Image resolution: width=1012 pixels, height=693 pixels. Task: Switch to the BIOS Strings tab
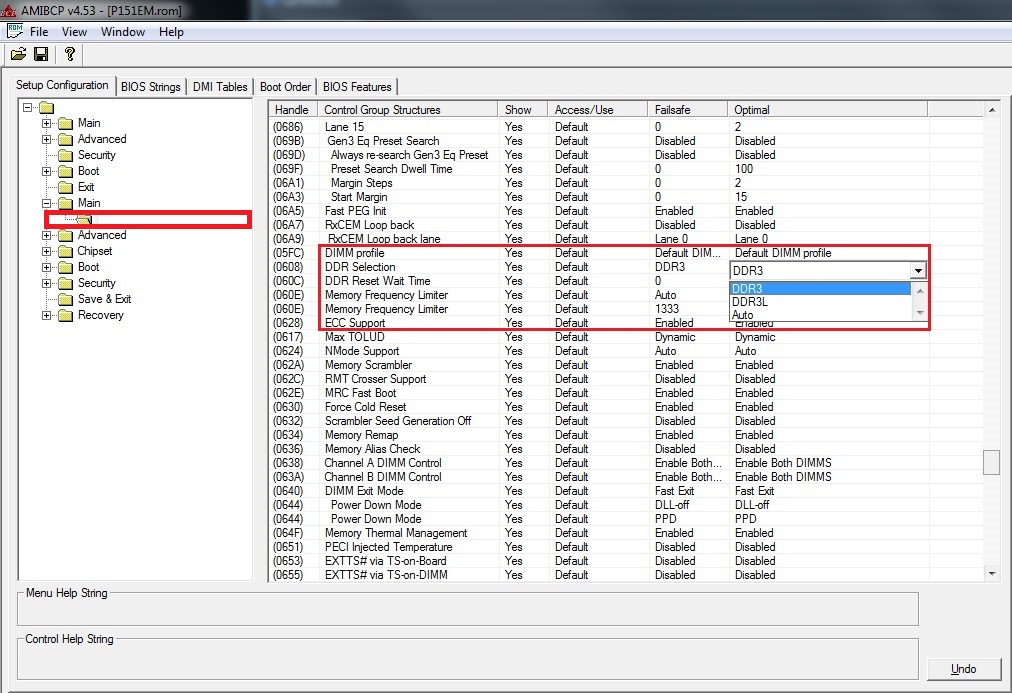click(x=150, y=87)
